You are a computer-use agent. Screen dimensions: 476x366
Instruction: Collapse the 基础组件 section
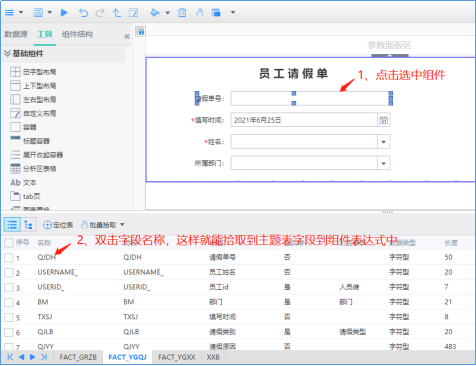point(7,53)
